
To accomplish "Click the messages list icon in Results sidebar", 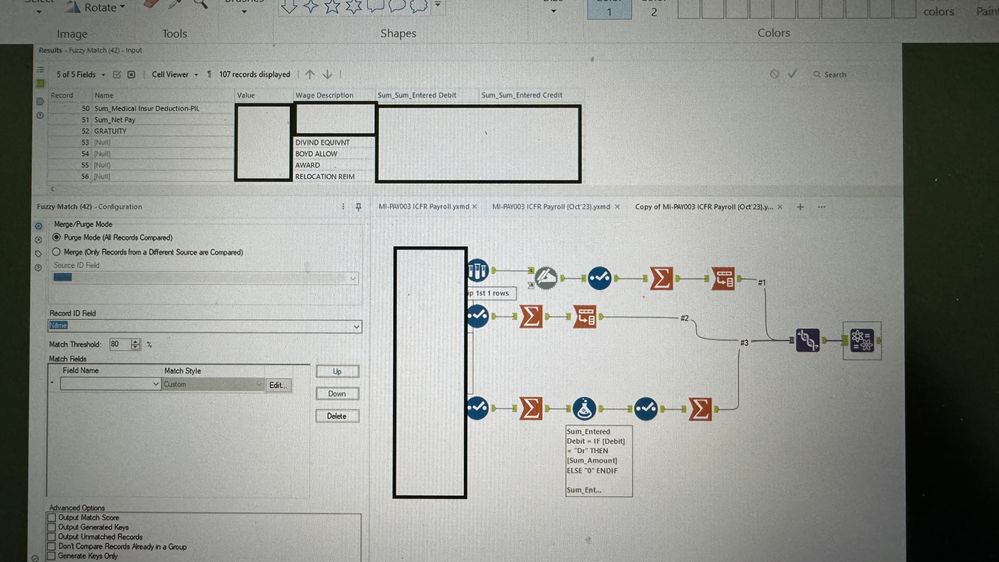I will click(x=40, y=69).
